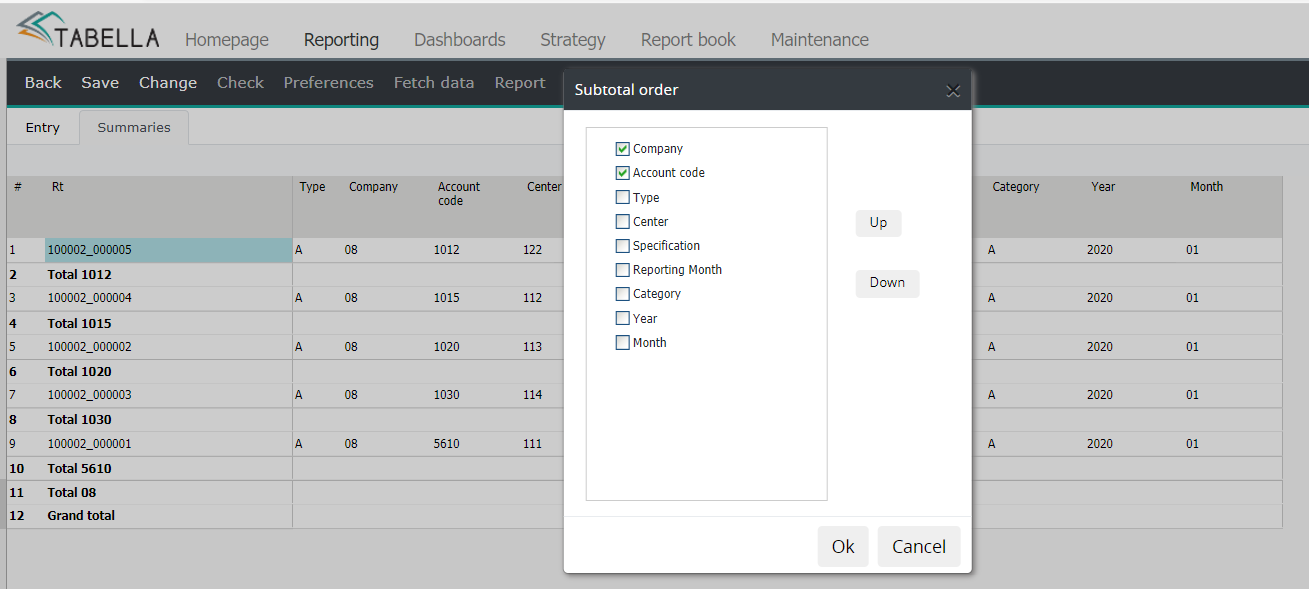Click Check in the toolbar
This screenshot has height=589, width=1309.
(x=240, y=83)
